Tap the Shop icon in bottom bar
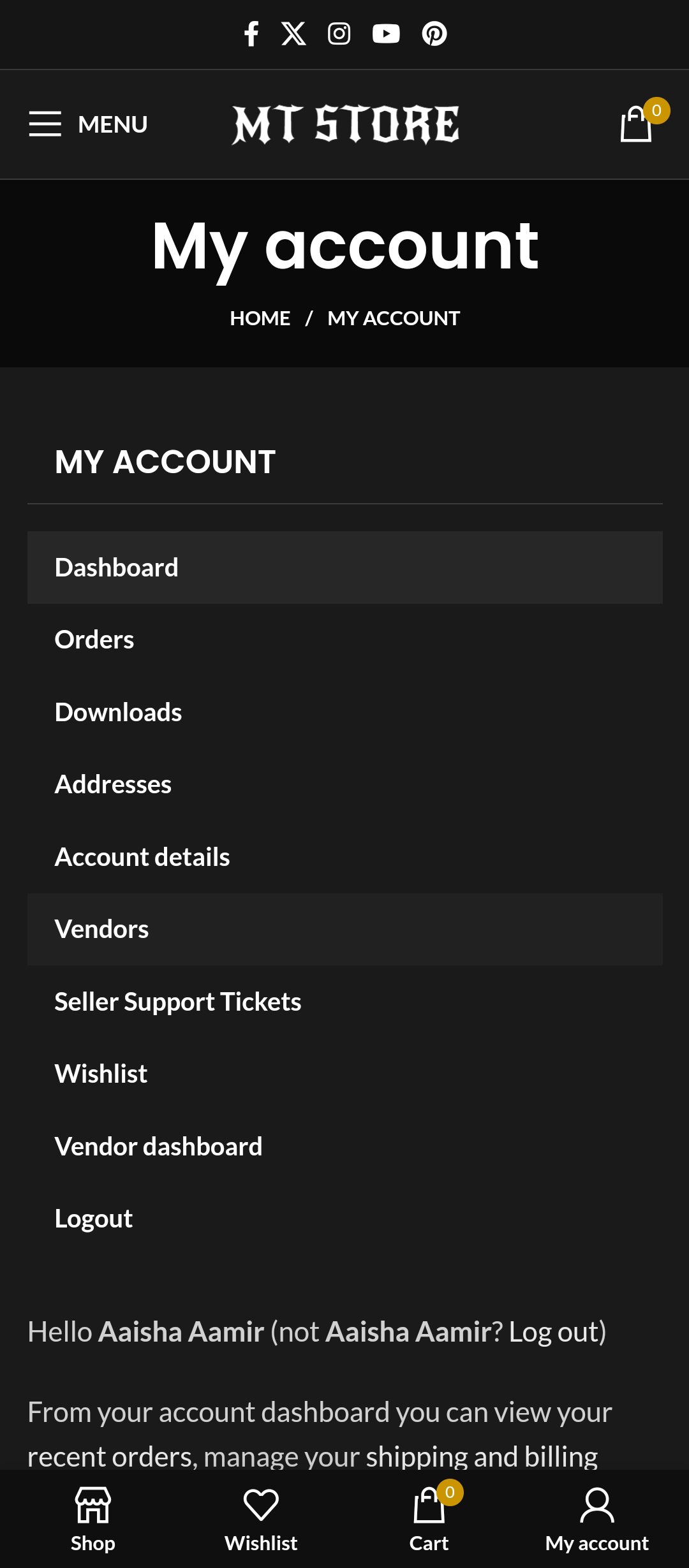Viewport: 689px width, 1568px height. 93,1518
